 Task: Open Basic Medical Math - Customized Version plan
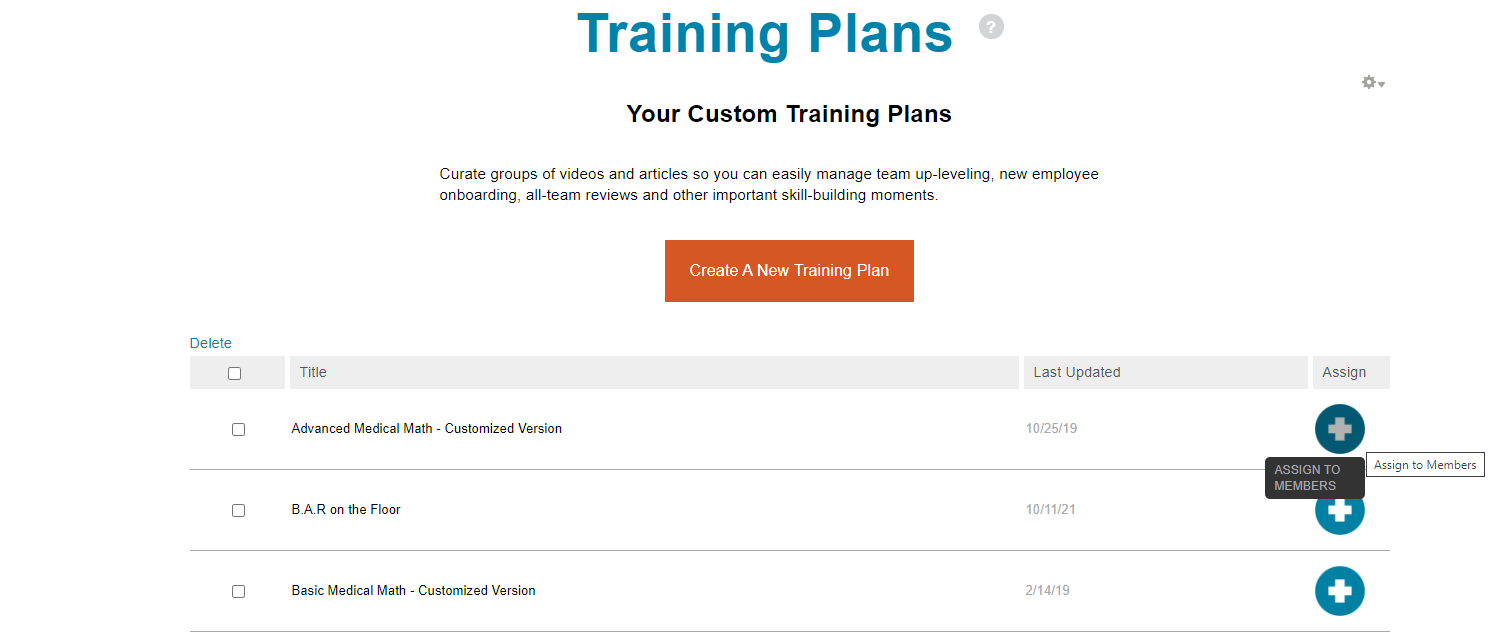coord(413,591)
